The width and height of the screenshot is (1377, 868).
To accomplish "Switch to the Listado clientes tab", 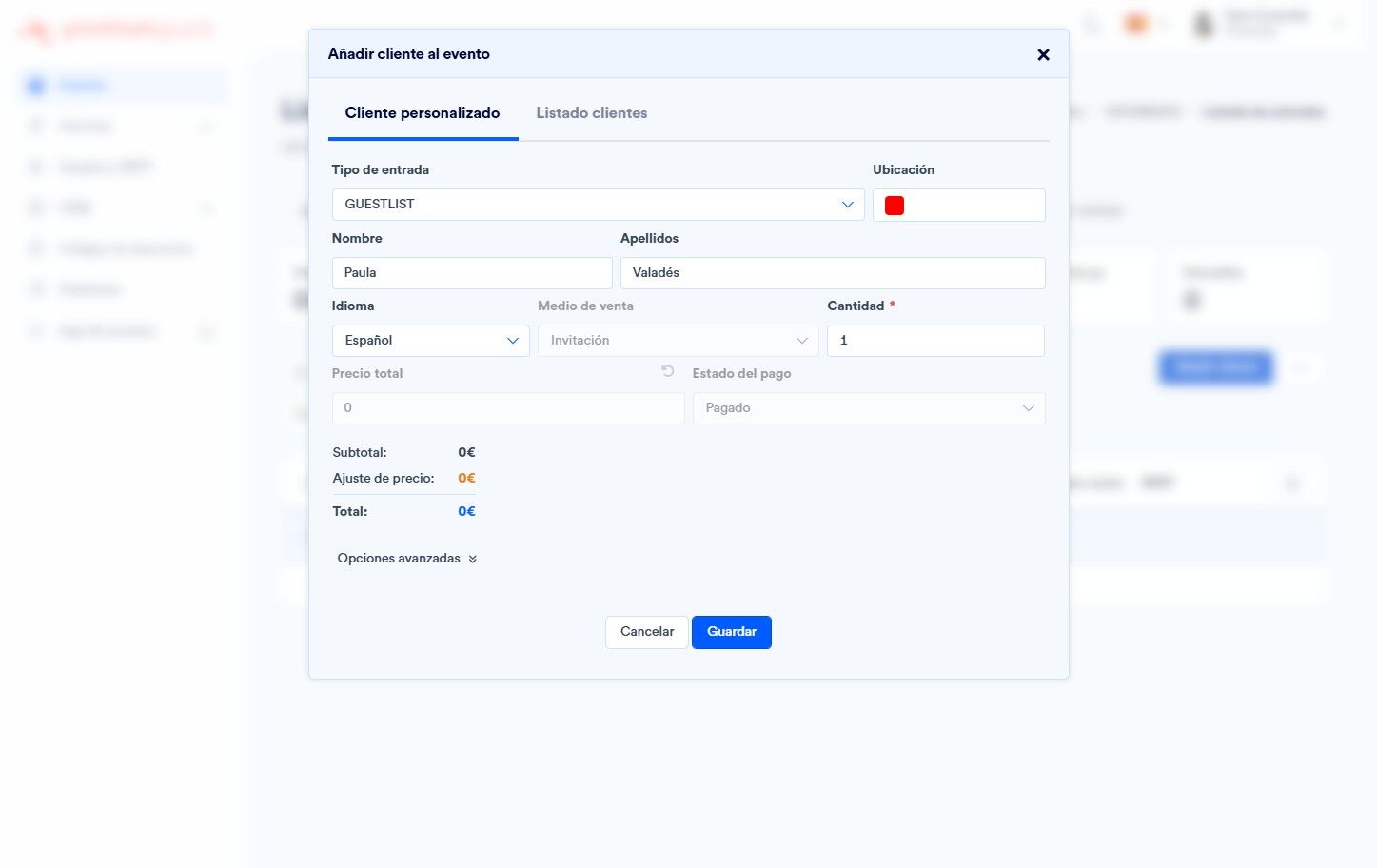I will [592, 113].
